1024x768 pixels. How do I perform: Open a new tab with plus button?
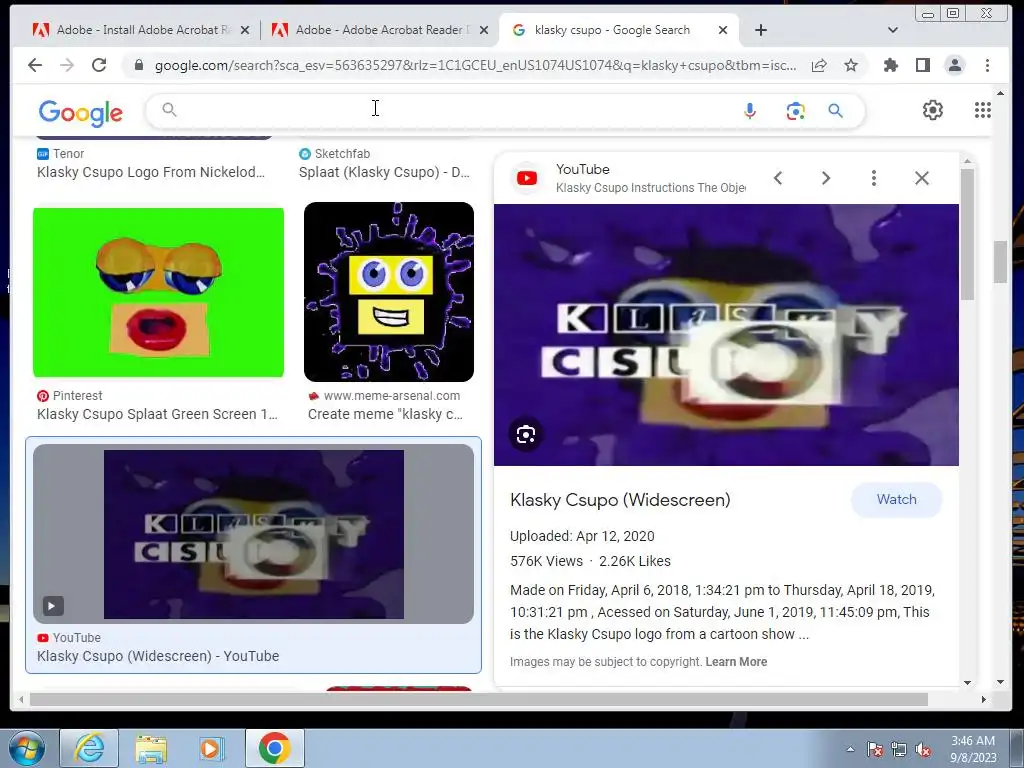pyautogui.click(x=761, y=30)
